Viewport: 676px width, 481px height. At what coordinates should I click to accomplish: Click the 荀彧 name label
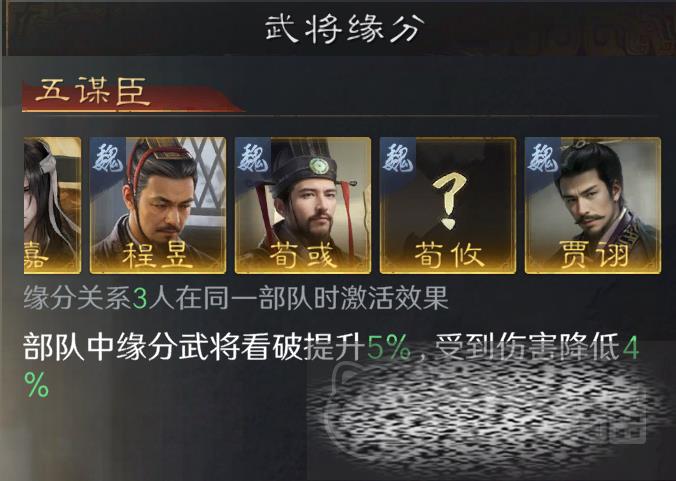(303, 256)
